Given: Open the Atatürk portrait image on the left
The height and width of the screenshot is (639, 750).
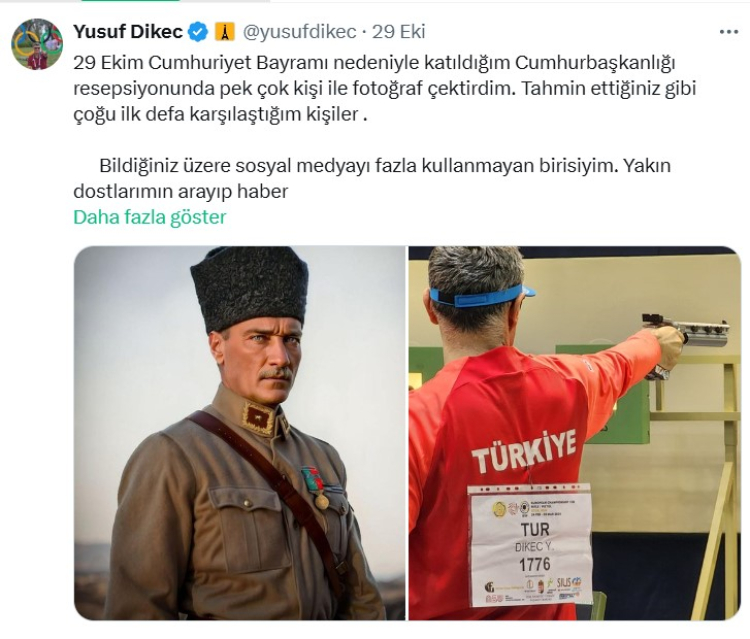Looking at the screenshot, I should pos(240,433).
